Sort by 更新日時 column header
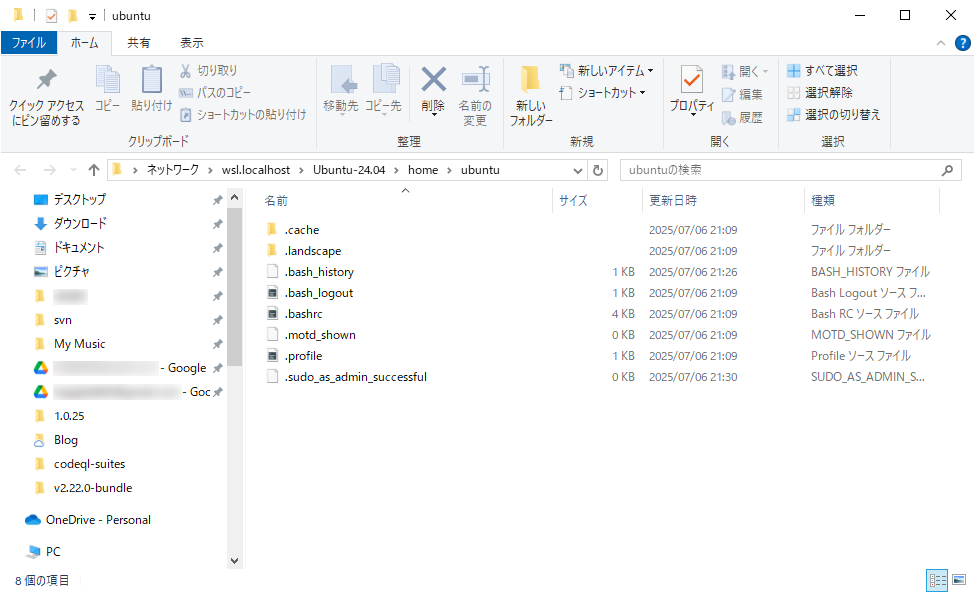Viewport: 975px width, 593px height. pos(673,201)
